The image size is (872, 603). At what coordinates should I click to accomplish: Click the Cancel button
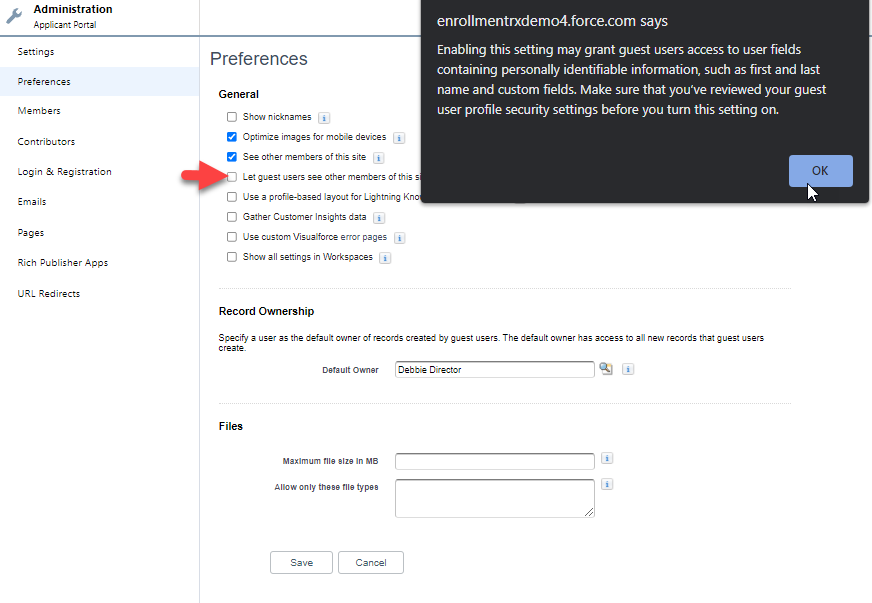coord(370,563)
